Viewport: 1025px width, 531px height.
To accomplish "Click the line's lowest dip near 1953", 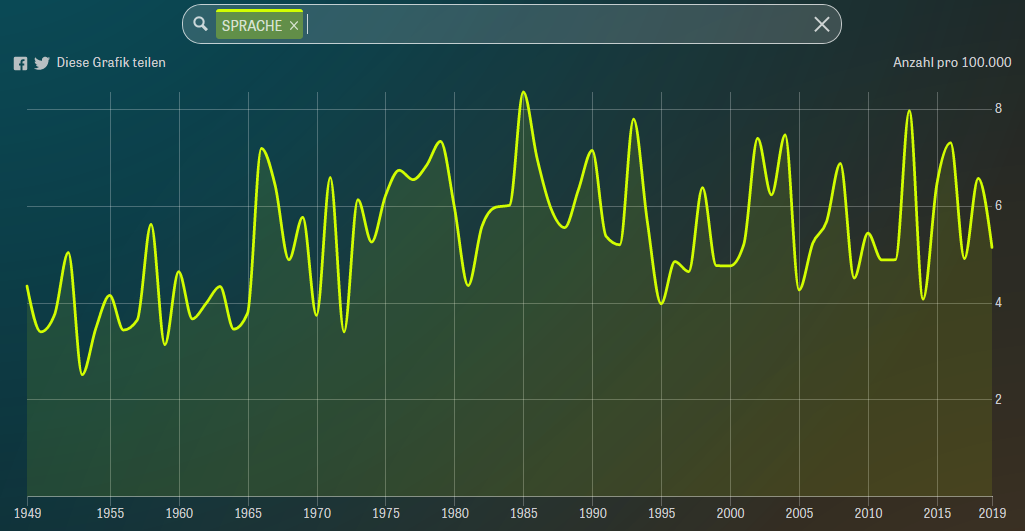I will (x=82, y=374).
